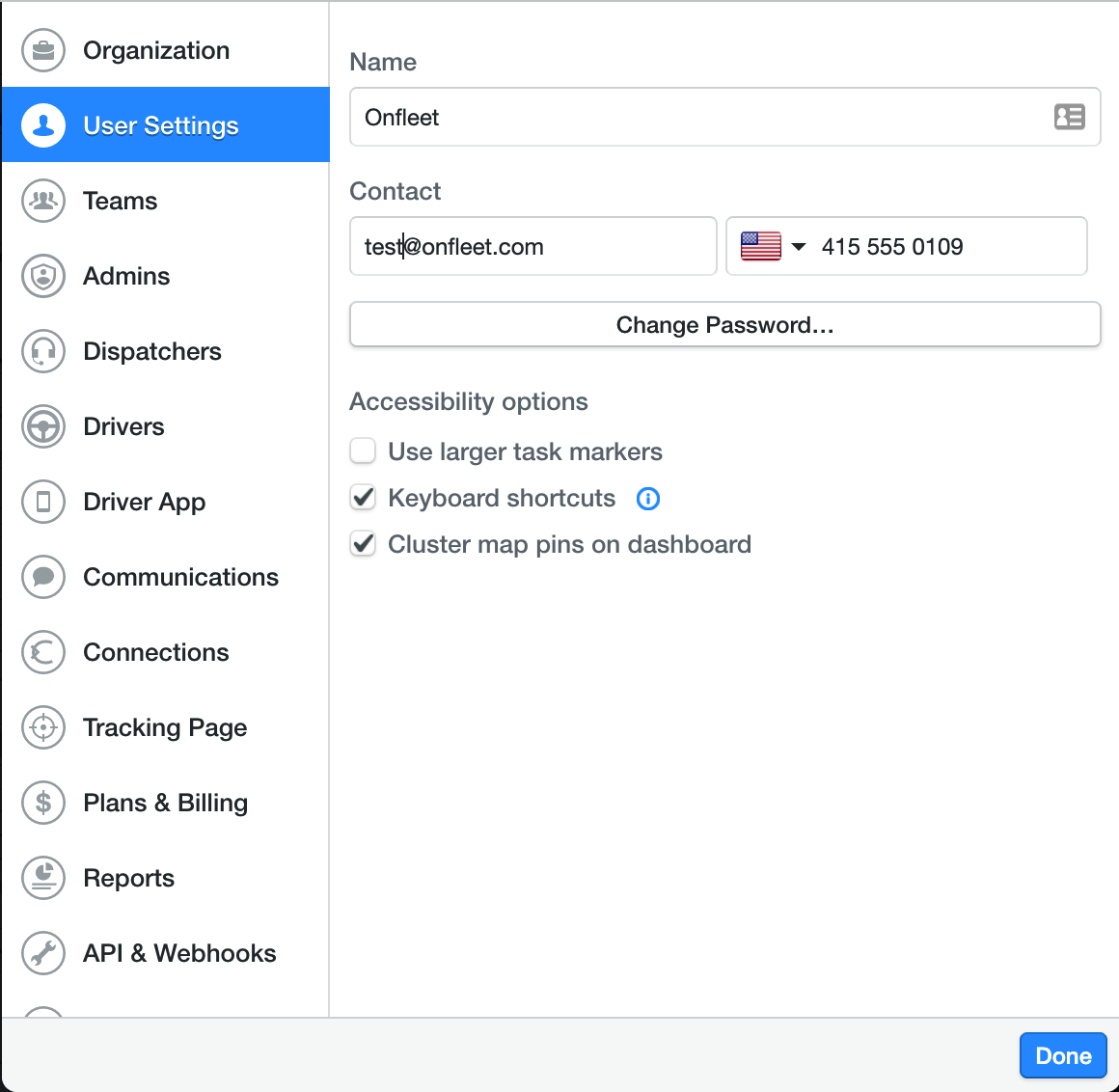The height and width of the screenshot is (1092, 1119).
Task: Click the Change Password button
Action: 725,325
